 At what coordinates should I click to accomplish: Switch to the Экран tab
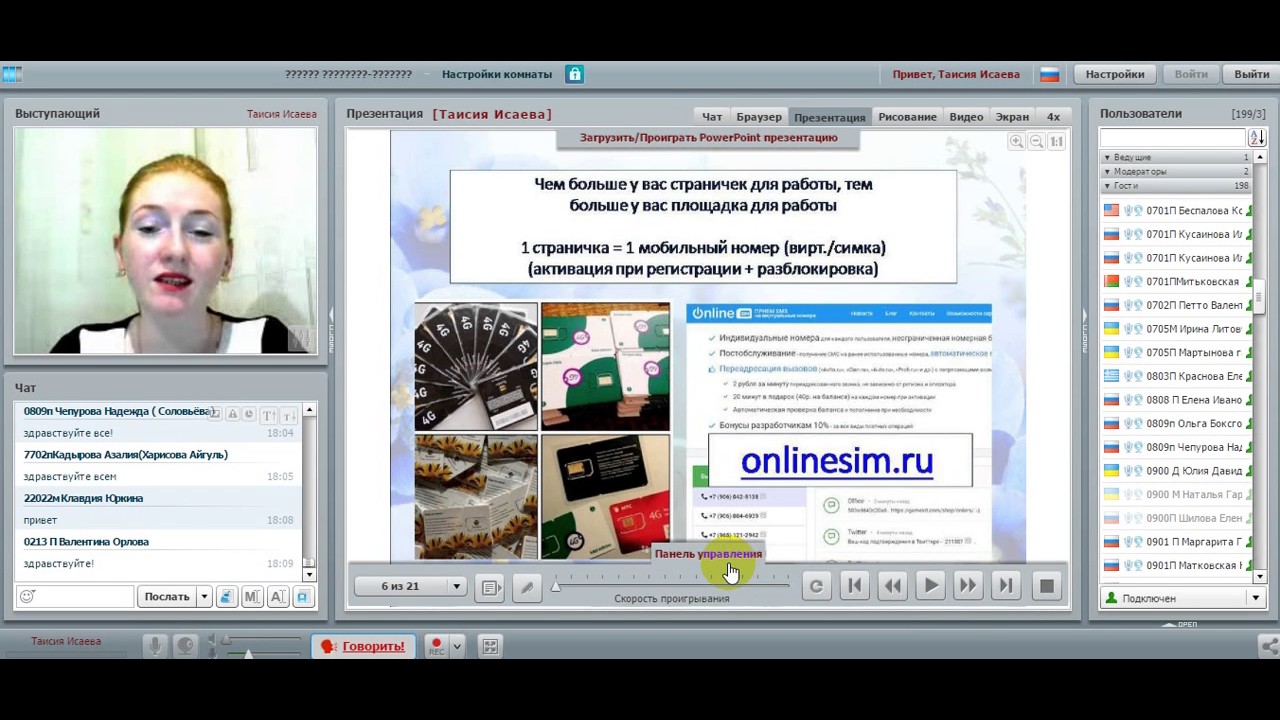[1012, 117]
